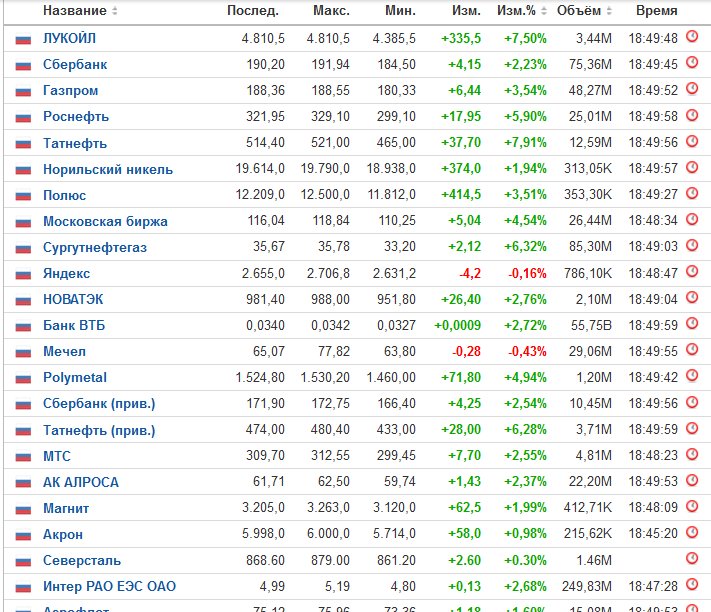Click the Изм. column header
This screenshot has width=711, height=612.
tap(466, 10)
